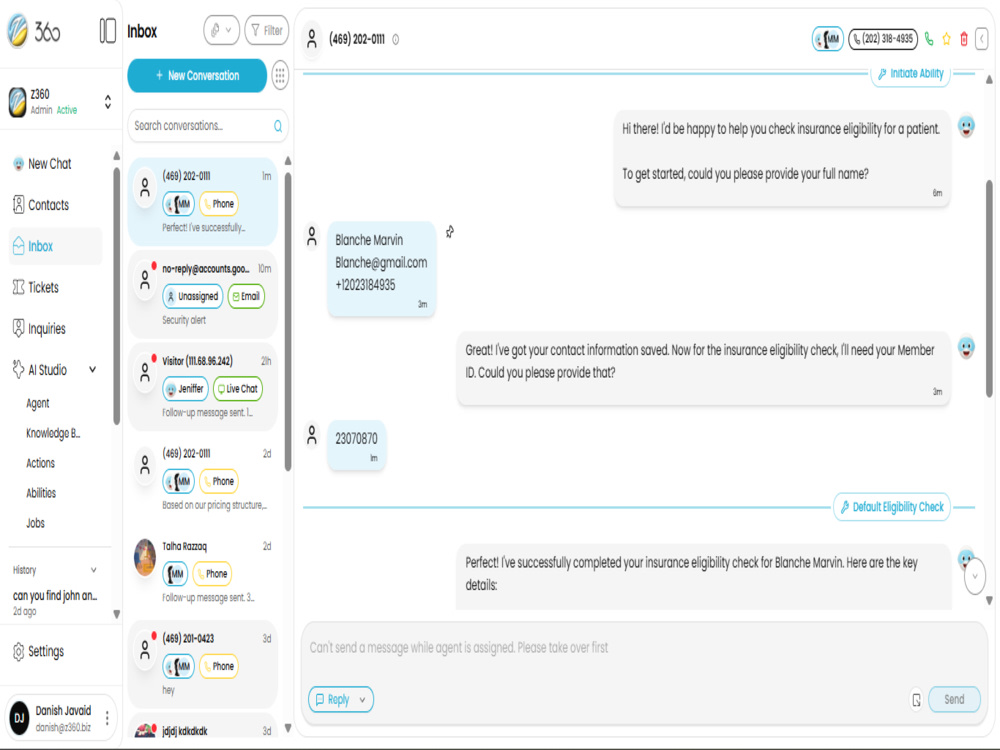1000x750 pixels.
Task: Open the Reply type dropdown
Action: 341,700
